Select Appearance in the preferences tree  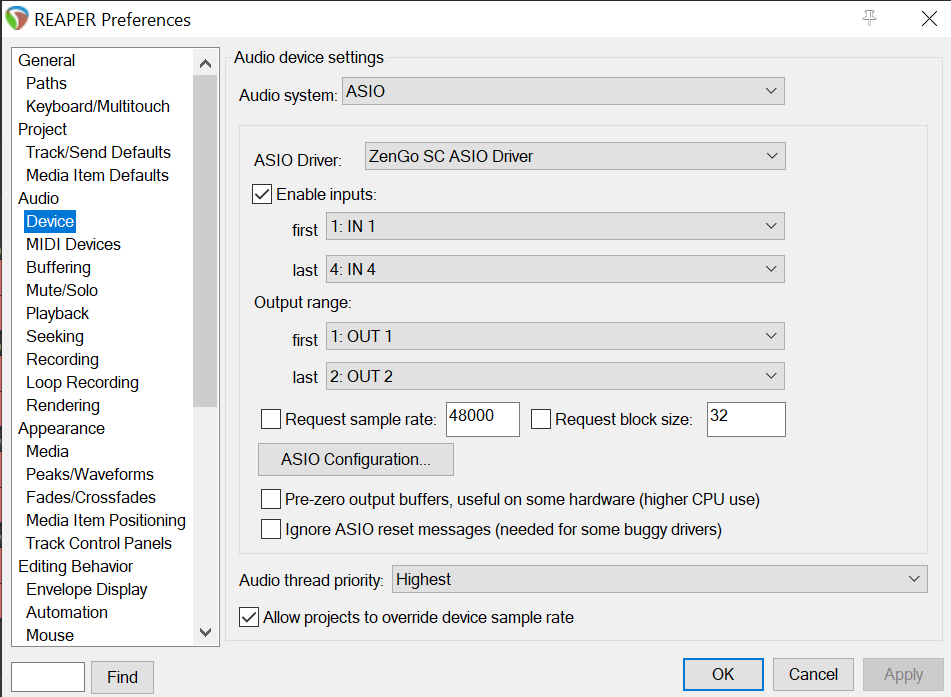[x=61, y=428]
